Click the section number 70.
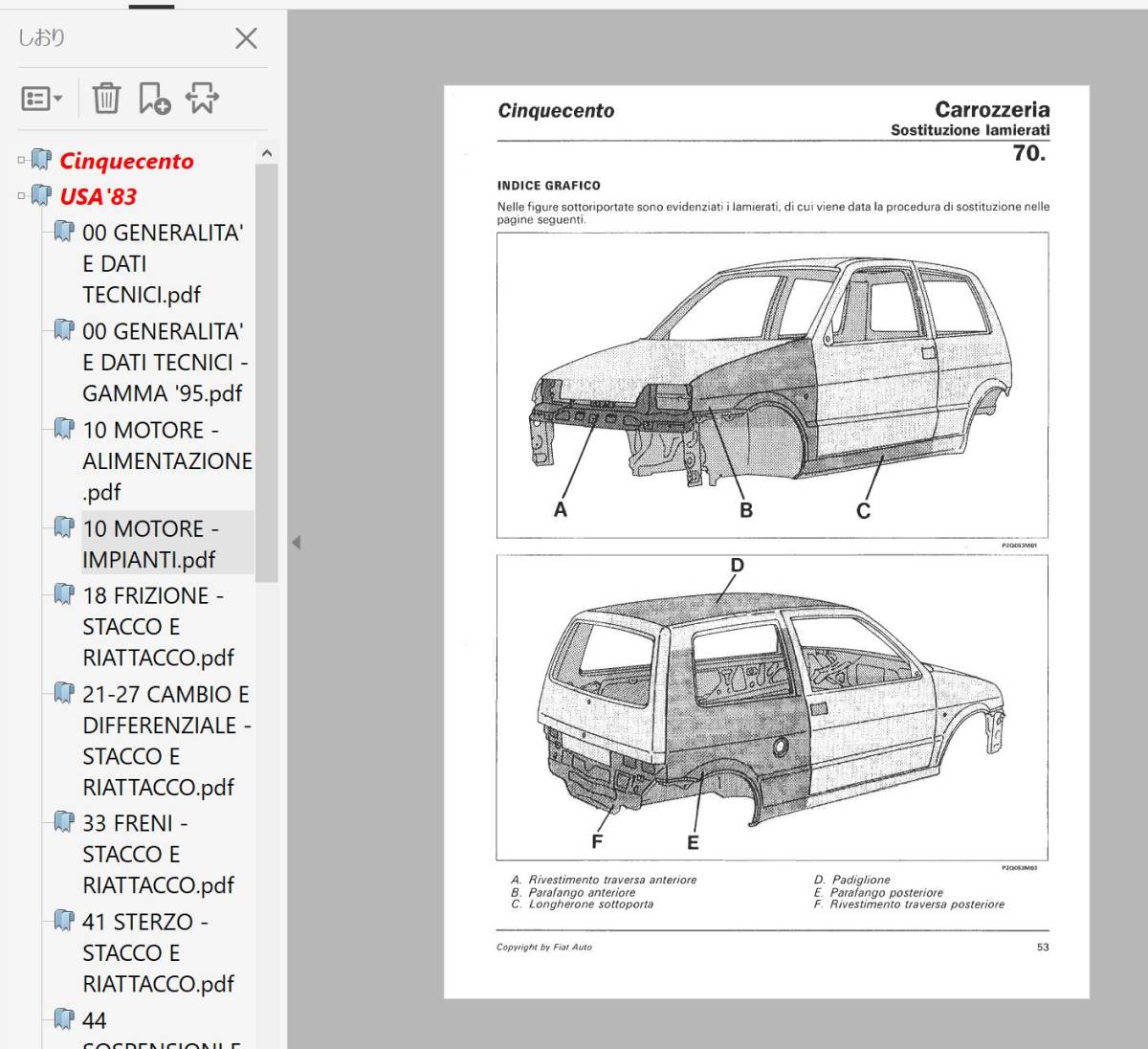This screenshot has height=1049, width=1148. coord(1029,153)
